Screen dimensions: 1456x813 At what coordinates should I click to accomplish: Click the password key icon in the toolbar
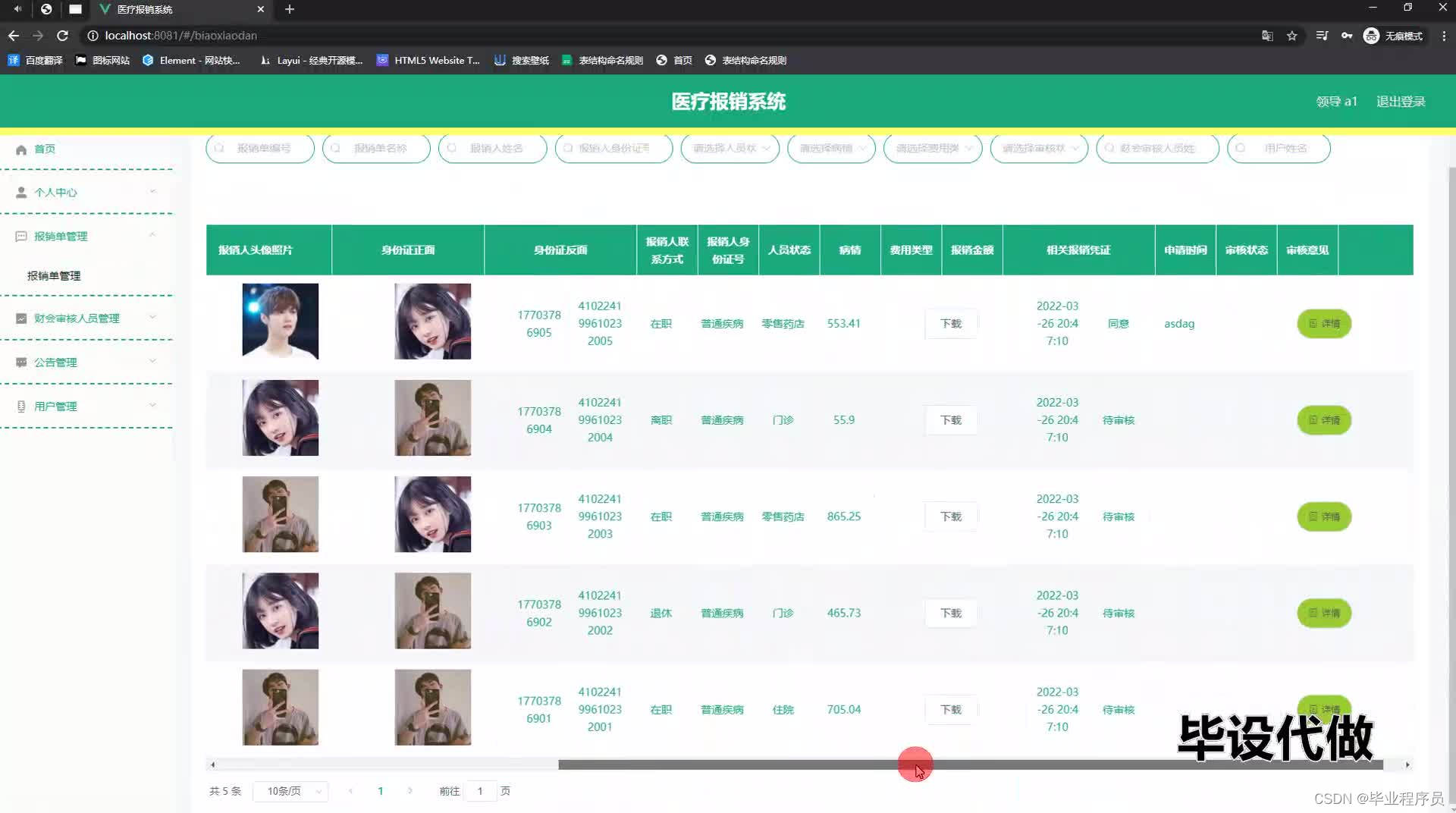pyautogui.click(x=1347, y=36)
